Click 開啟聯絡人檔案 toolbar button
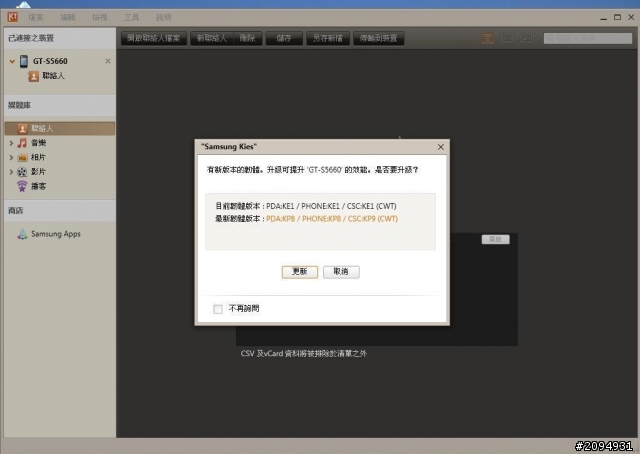Viewport: 640px width, 454px height. coord(154,38)
